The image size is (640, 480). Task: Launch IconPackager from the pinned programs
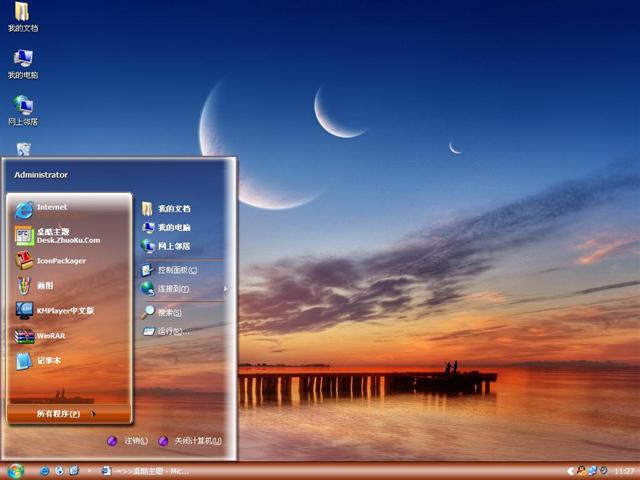click(x=60, y=261)
